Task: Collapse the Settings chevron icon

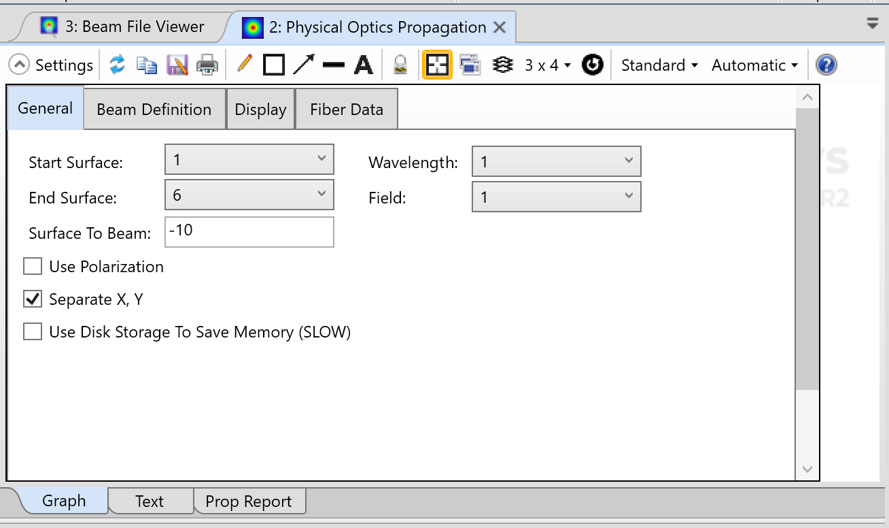Action: tap(19, 65)
